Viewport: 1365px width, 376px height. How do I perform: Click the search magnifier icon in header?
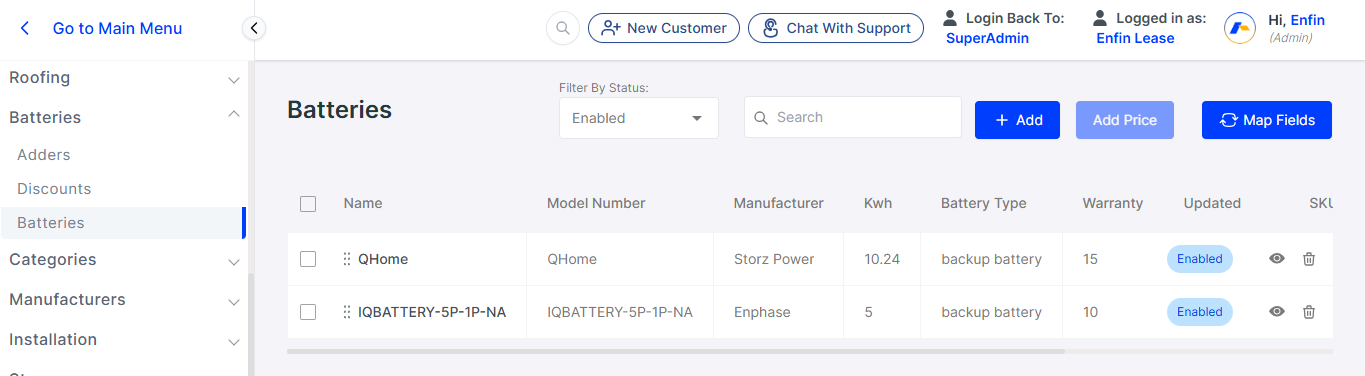click(x=563, y=28)
